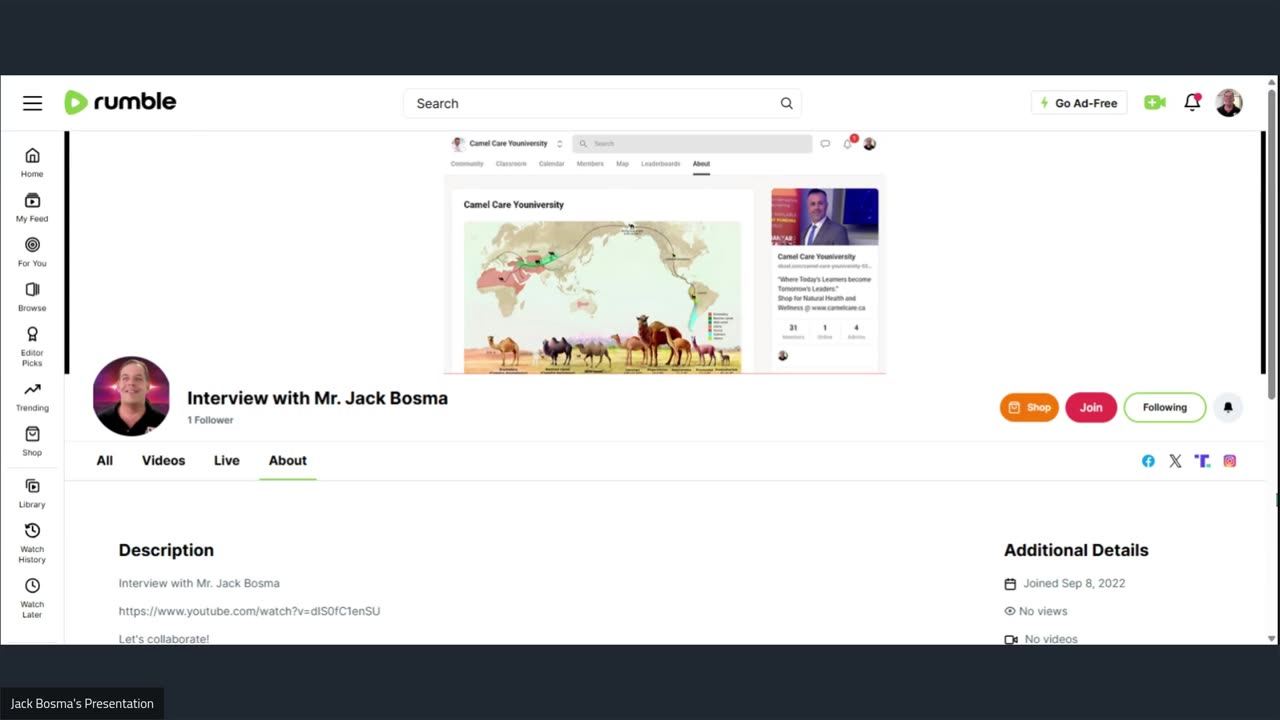Click the page vertical scrollbar

click(1271, 242)
